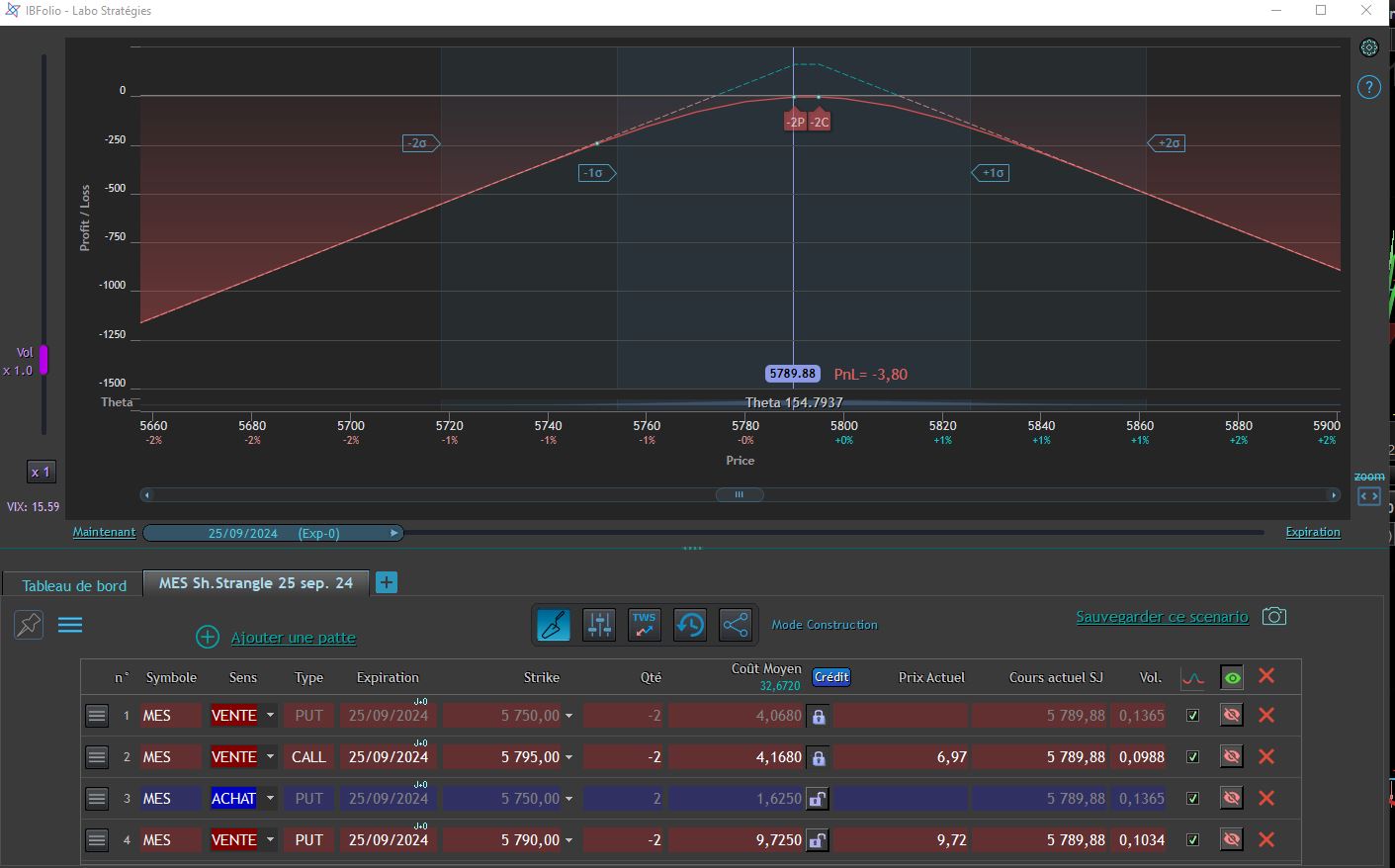The width and height of the screenshot is (1395, 868).
Task: Toggle lock on leg 2 cost 4,1680
Action: point(818,758)
